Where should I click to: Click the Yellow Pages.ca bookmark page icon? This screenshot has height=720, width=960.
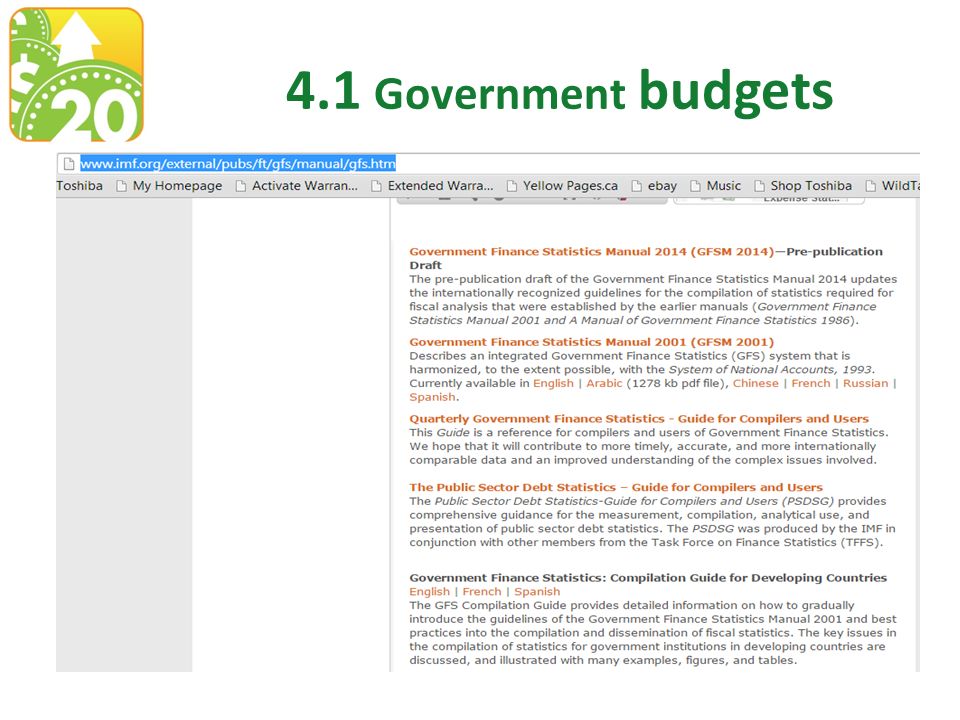click(511, 186)
